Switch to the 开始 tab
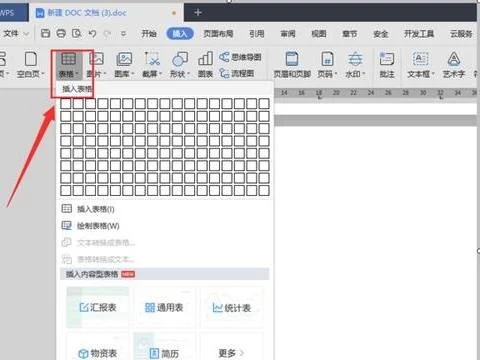The image size is (480, 360). 149,33
